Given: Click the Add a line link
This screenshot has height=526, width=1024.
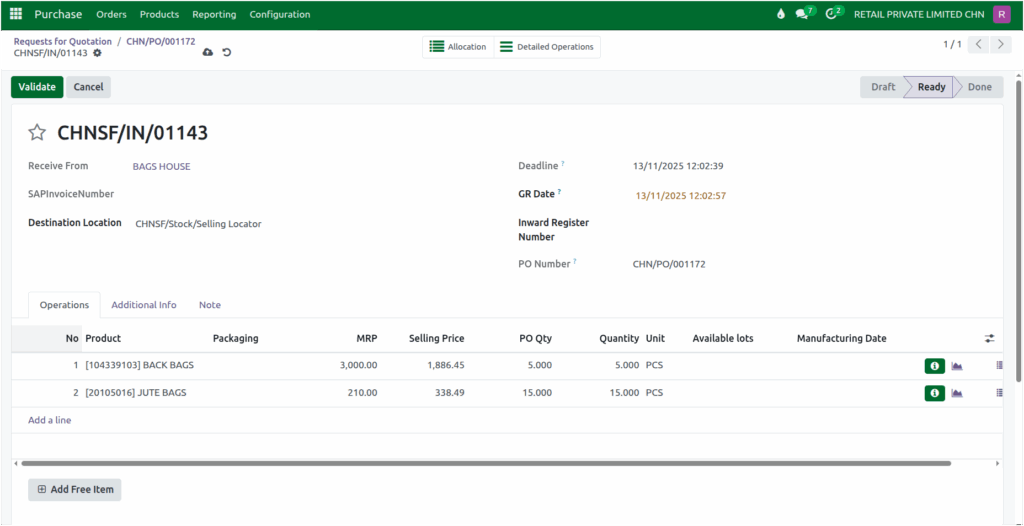Looking at the screenshot, I should click(x=50, y=420).
